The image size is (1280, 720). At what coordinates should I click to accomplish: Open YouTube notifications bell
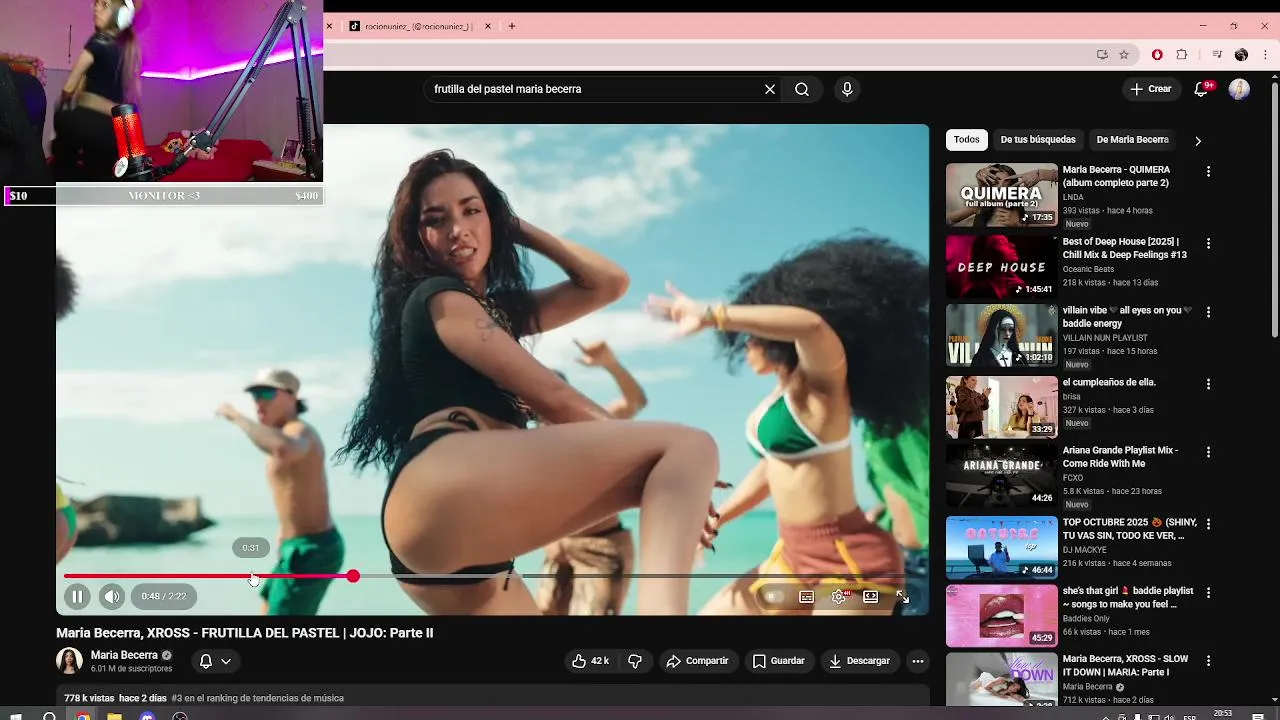tap(1203, 89)
